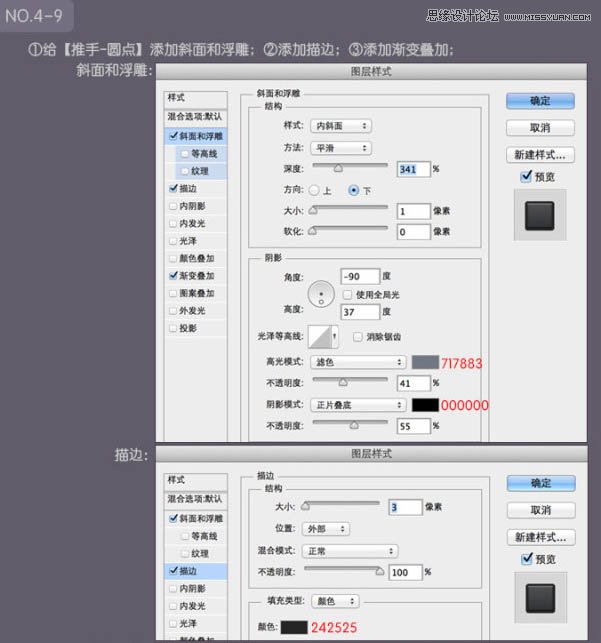Click the style preview thumbnail in lower dialog
601x643 pixels.
click(x=541, y=598)
